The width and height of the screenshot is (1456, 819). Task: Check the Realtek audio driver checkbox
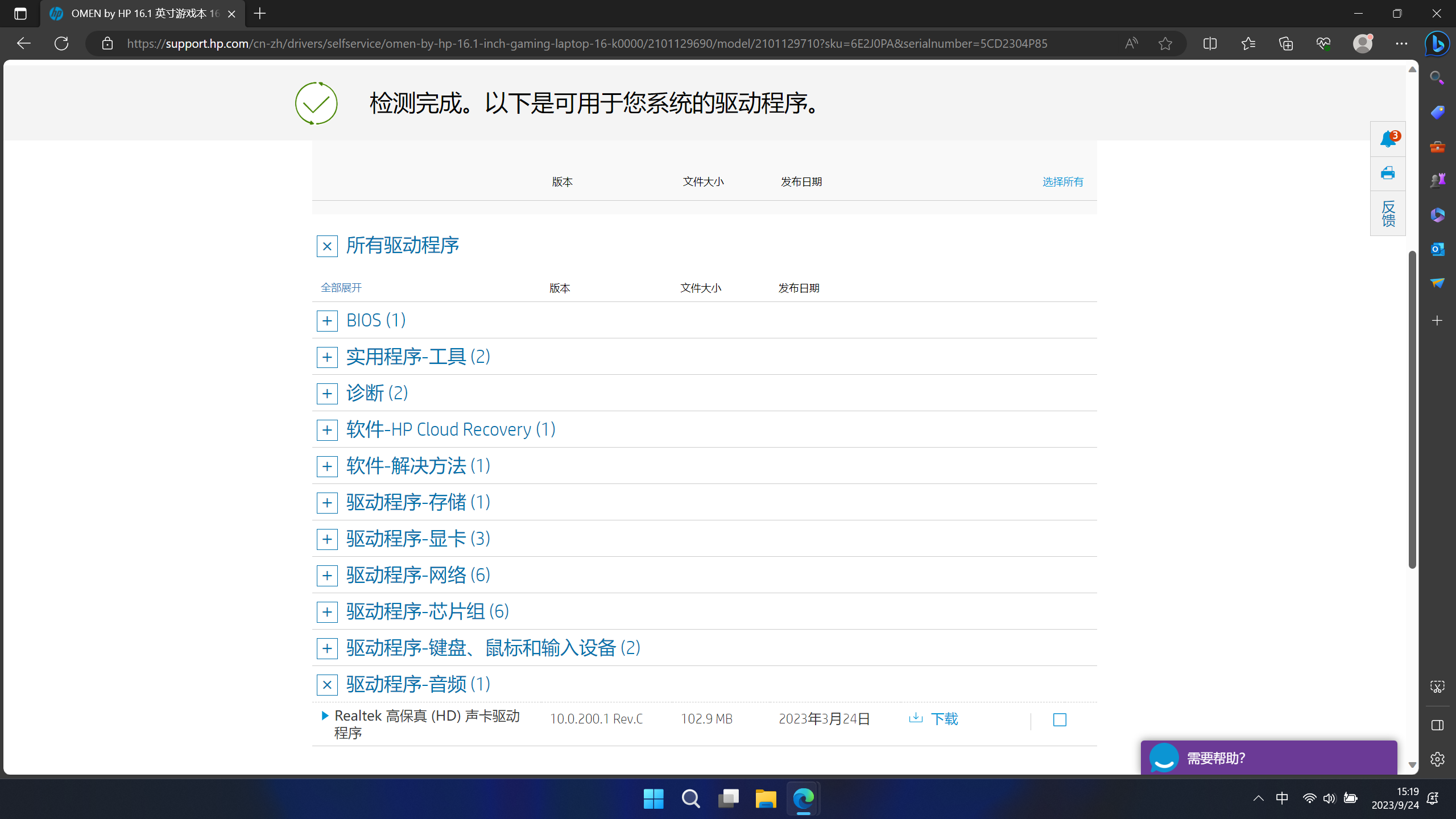coord(1060,719)
